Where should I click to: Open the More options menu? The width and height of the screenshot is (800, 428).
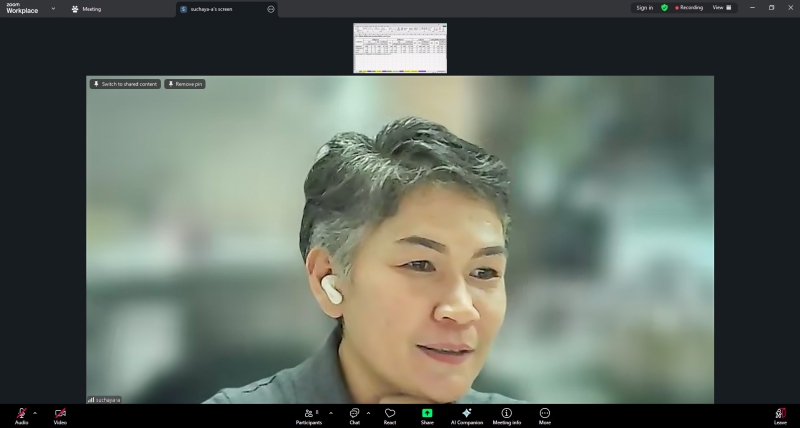[545, 414]
